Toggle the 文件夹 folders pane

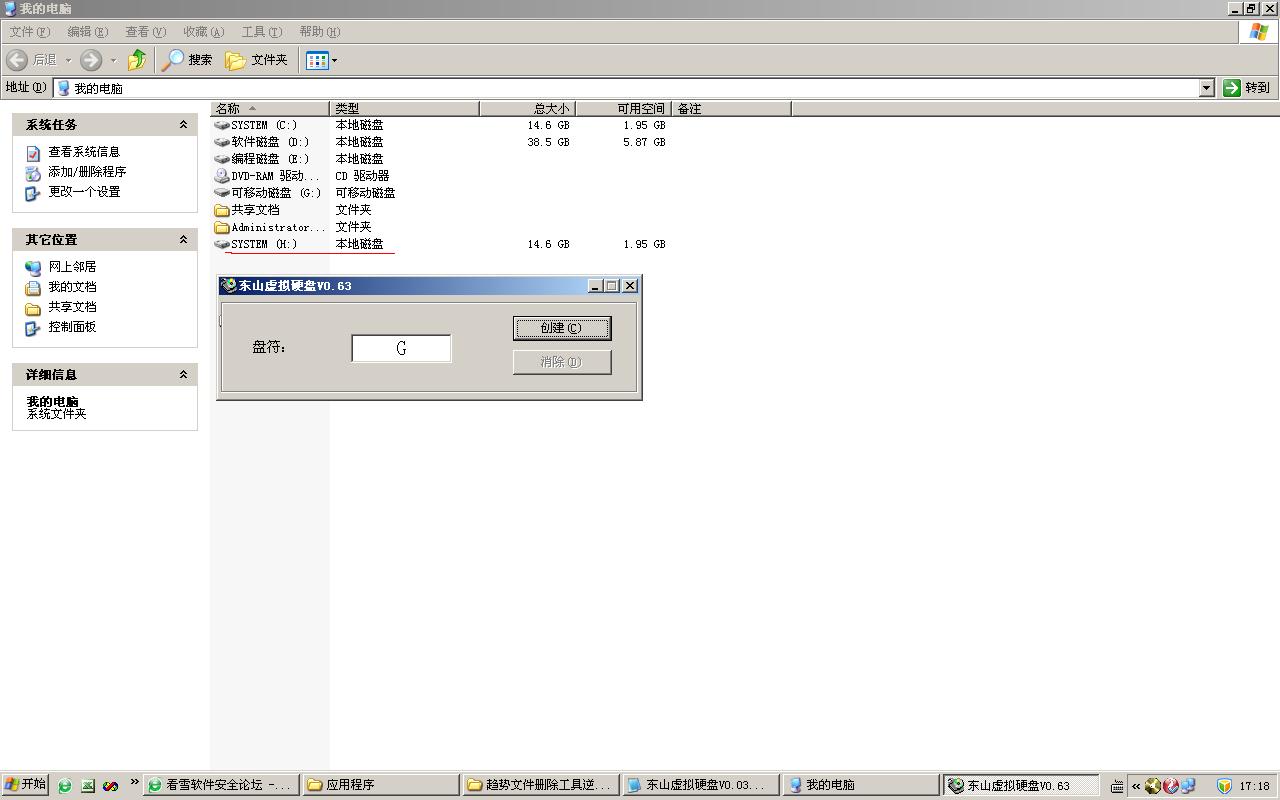coord(257,60)
